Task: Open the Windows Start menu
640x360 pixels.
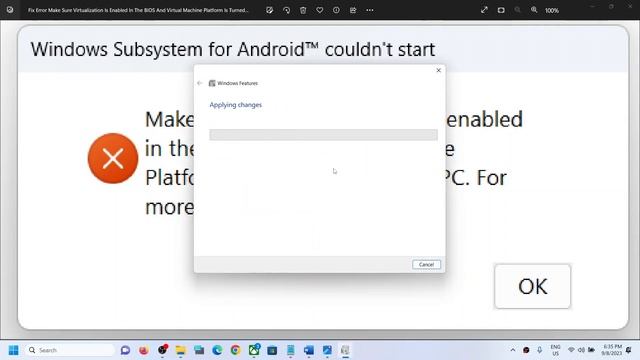Action: point(13,350)
